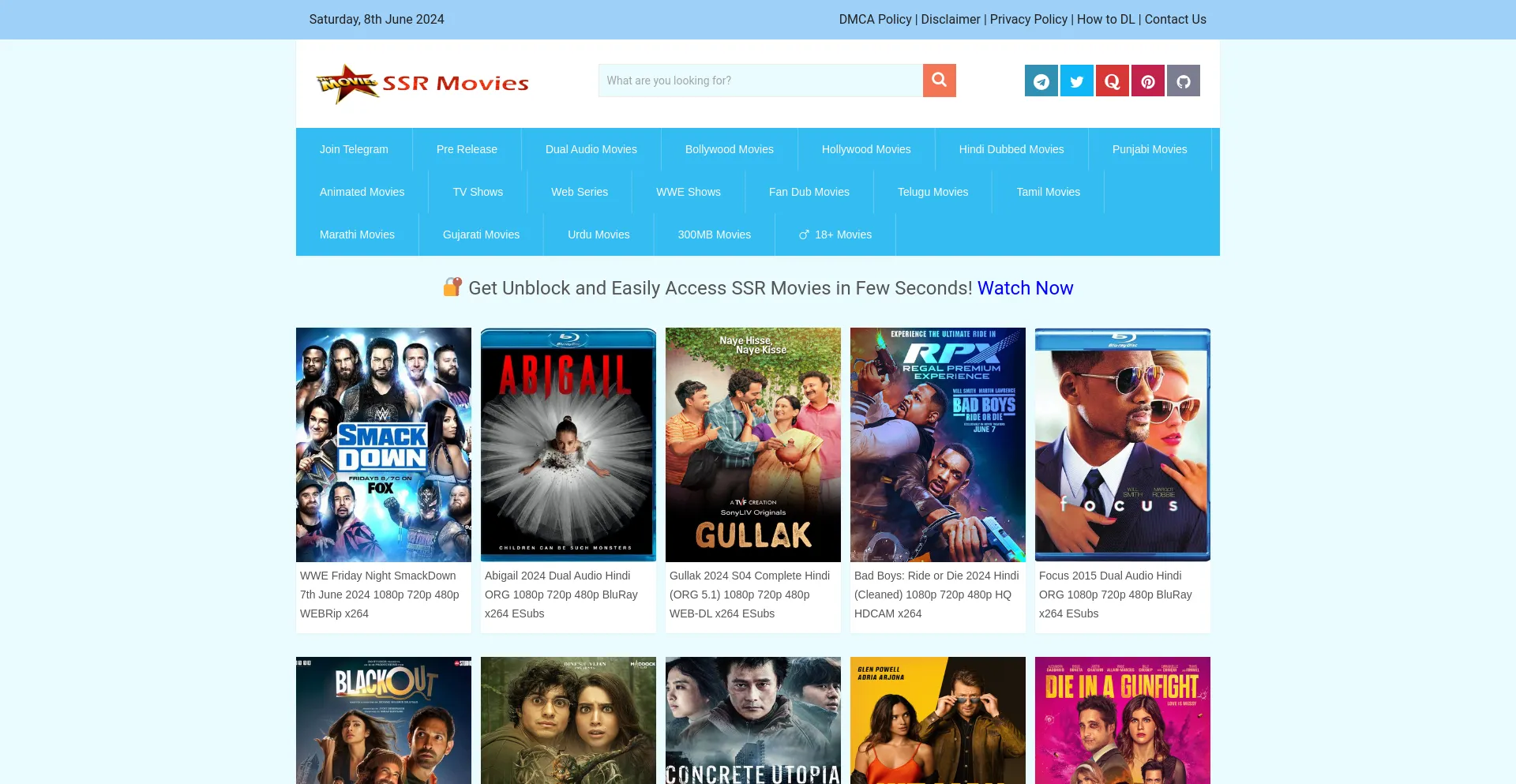Select the Tamil Movies category
Screen dimensions: 1516x784
coord(1048,192)
